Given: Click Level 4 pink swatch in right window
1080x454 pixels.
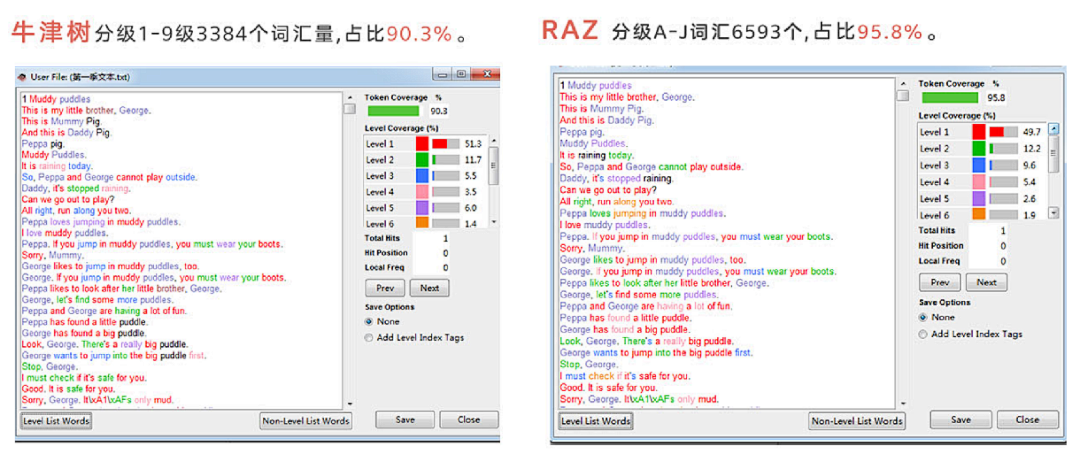Looking at the screenshot, I should pyautogui.click(x=979, y=182).
